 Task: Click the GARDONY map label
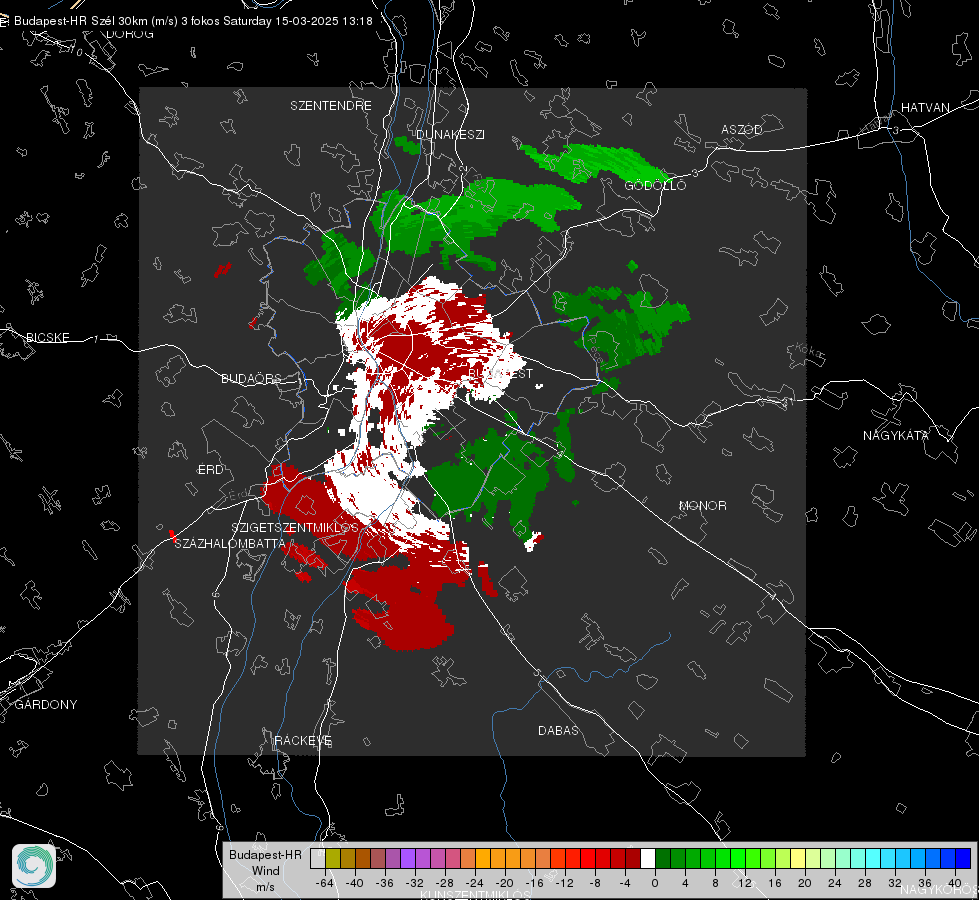(x=46, y=705)
